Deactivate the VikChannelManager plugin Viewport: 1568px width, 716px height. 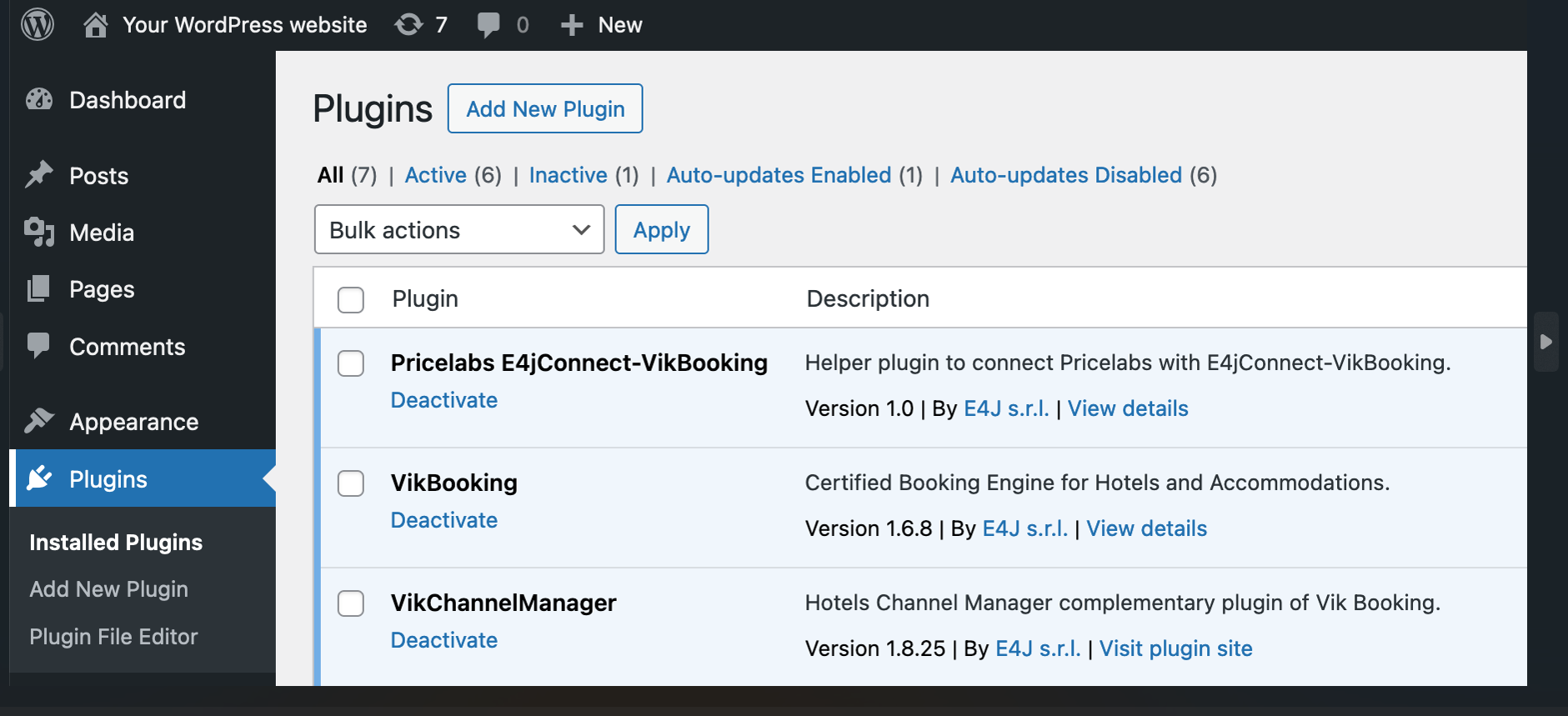444,640
